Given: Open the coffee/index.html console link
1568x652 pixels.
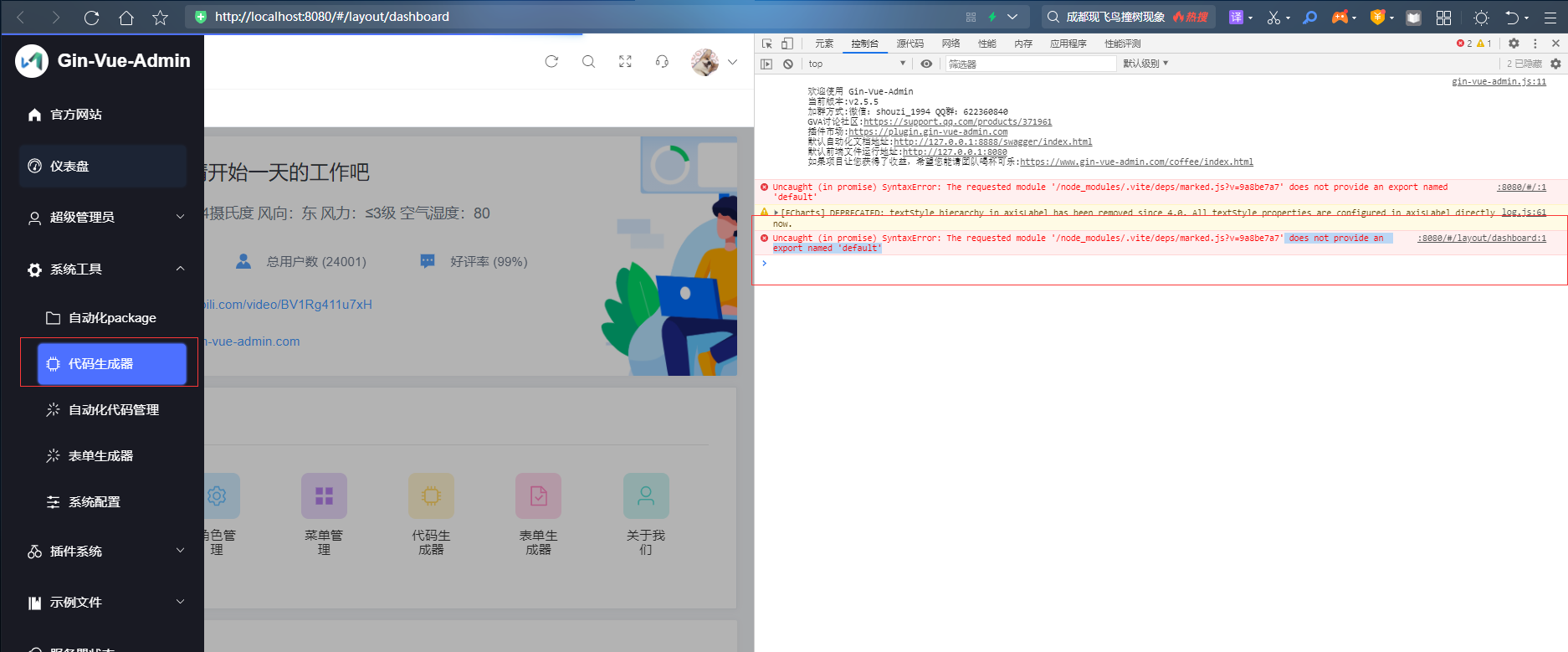Looking at the screenshot, I should click(1136, 162).
